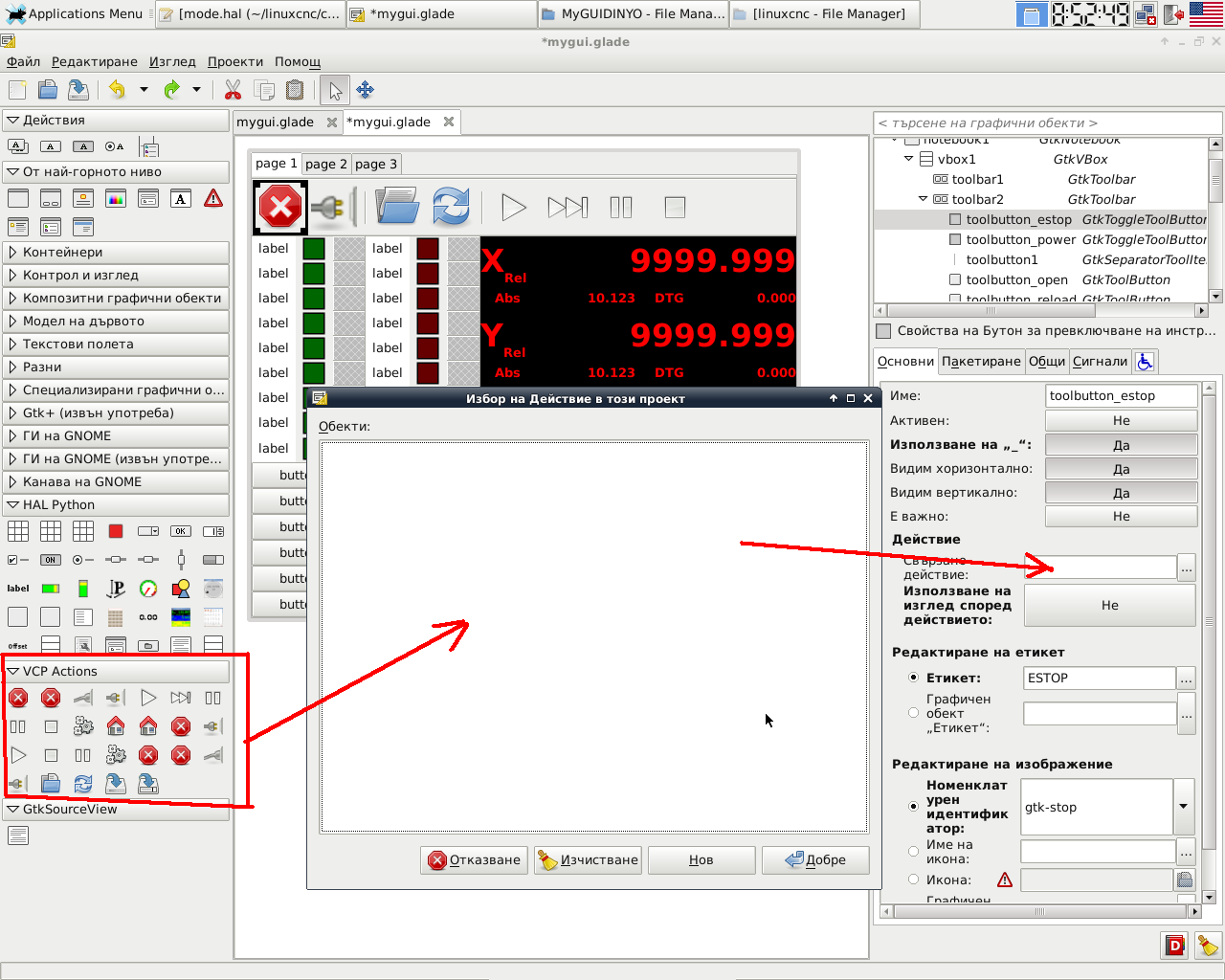Switch to the Пакетиране properties tab
1225x980 pixels.
981,362
